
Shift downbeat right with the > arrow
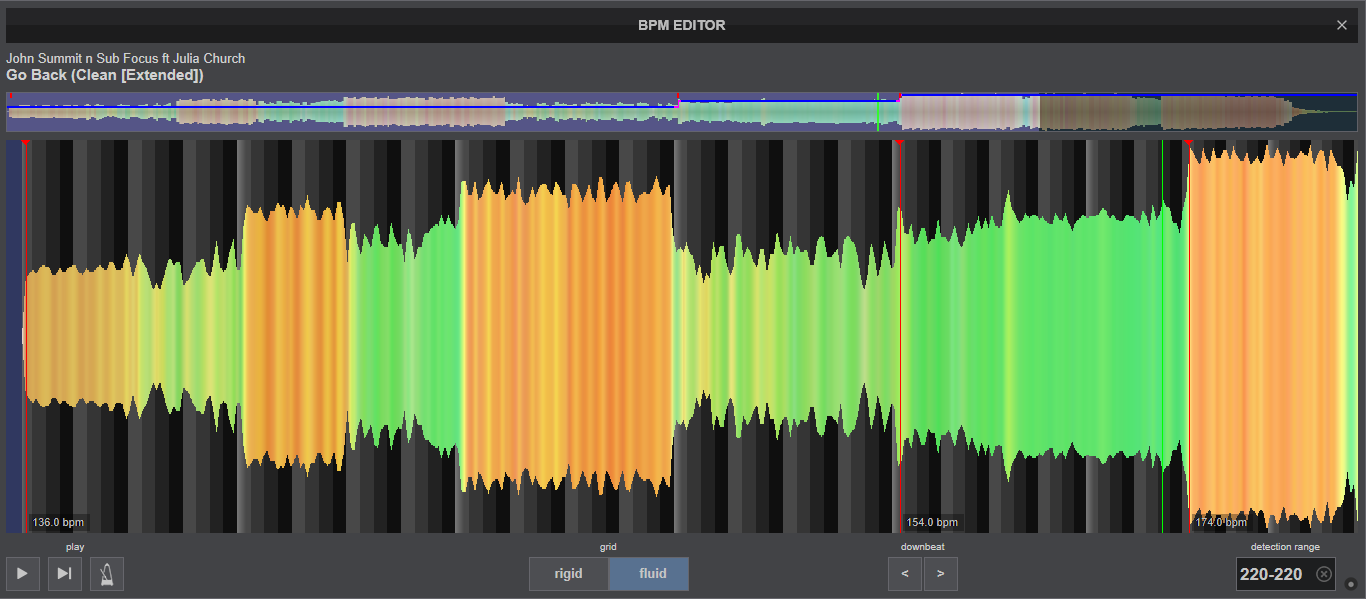pyautogui.click(x=941, y=574)
